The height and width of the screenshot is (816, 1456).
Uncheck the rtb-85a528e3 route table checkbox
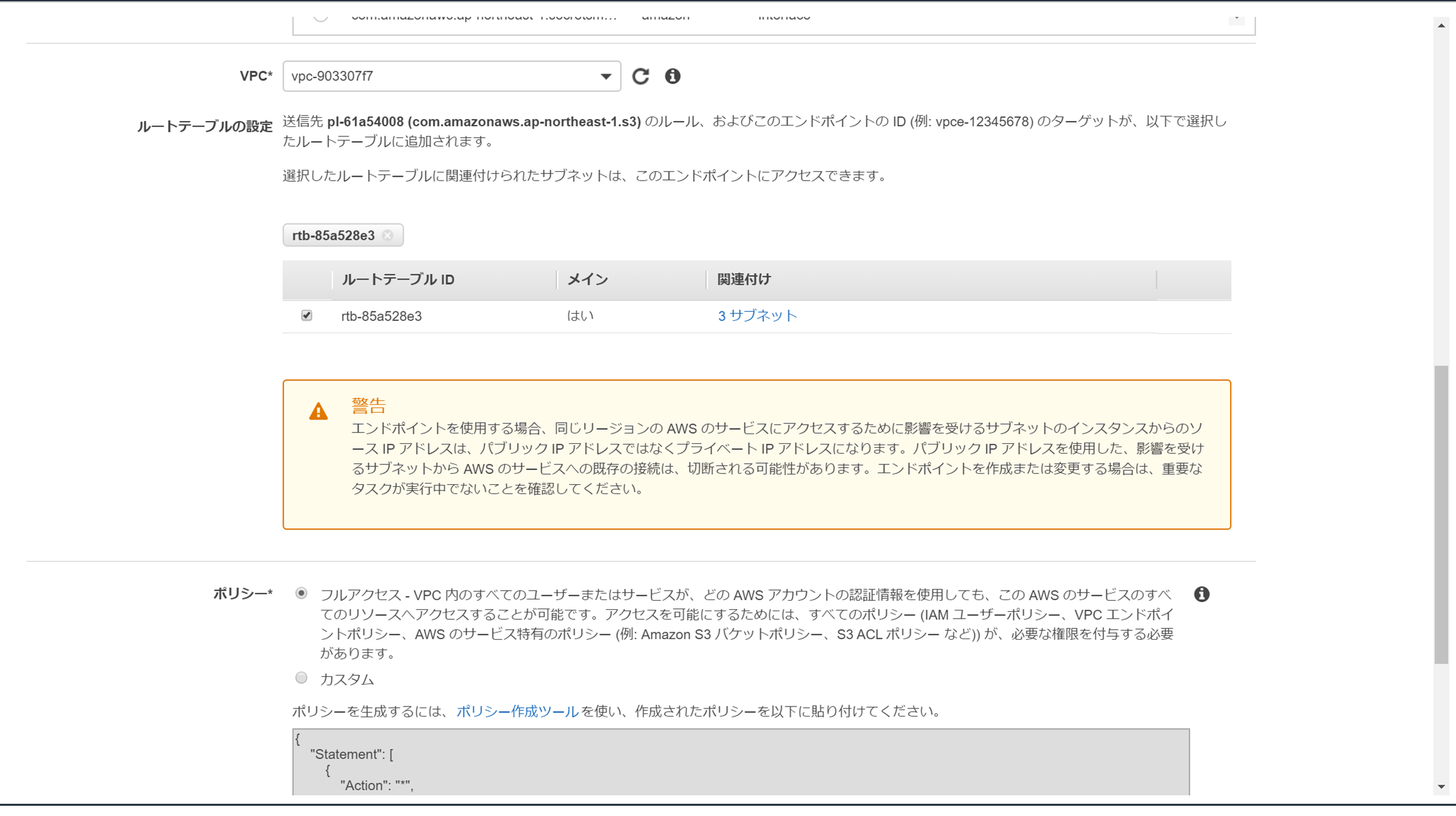pos(307,315)
